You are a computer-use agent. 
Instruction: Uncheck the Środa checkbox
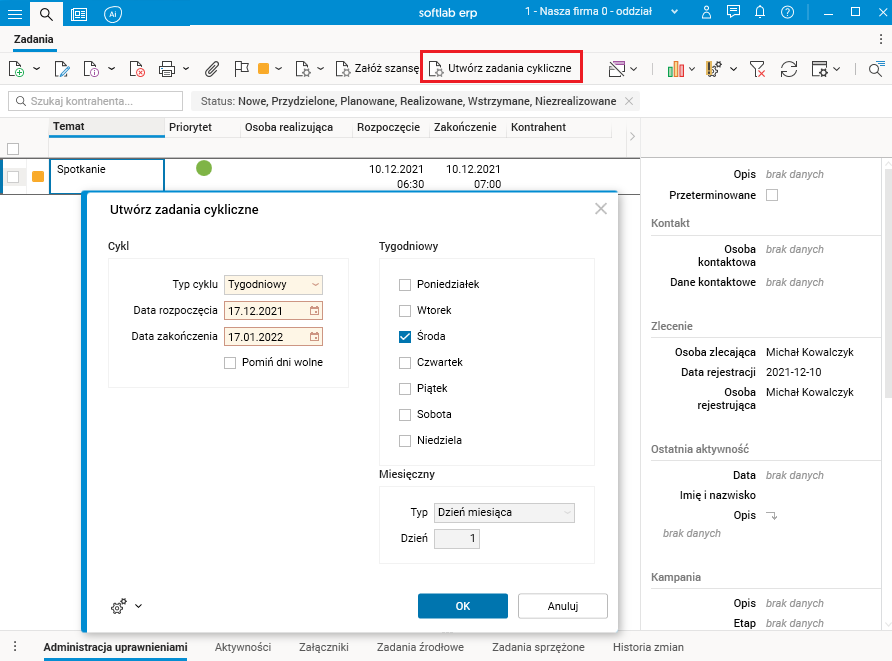tap(405, 337)
